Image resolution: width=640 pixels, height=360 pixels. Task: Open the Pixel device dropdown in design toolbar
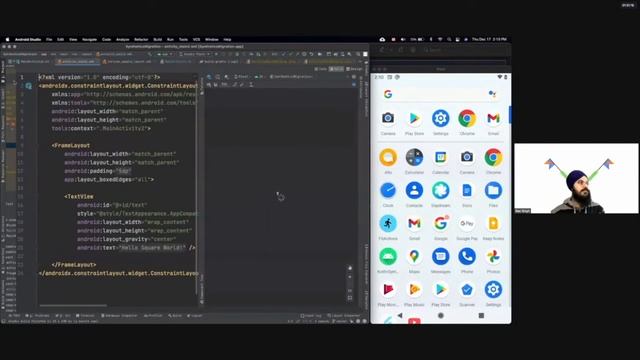click(x=243, y=77)
